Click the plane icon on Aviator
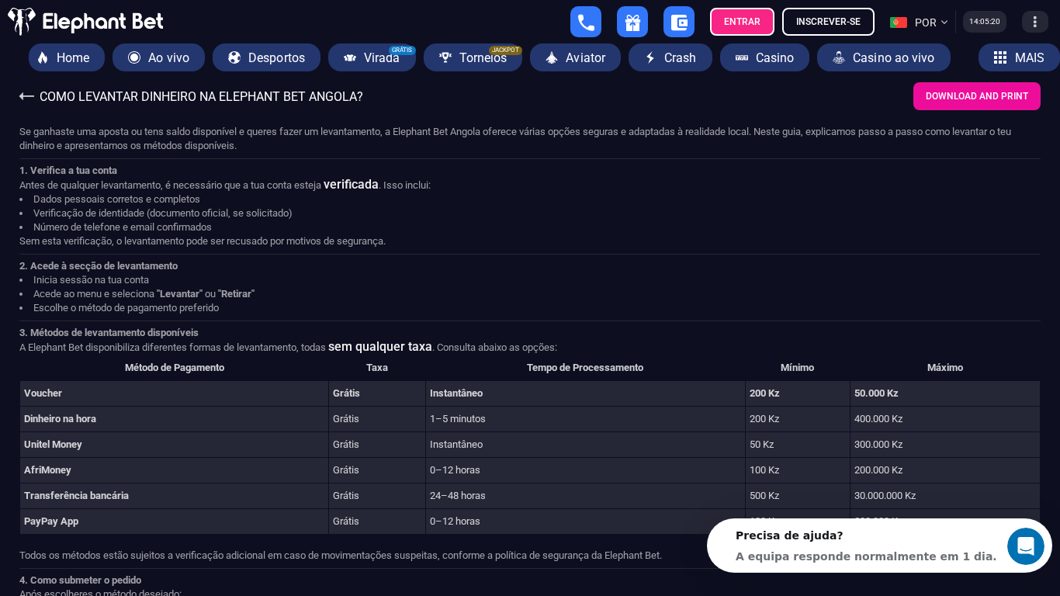Viewport: 1060px width, 596px height. [x=552, y=57]
